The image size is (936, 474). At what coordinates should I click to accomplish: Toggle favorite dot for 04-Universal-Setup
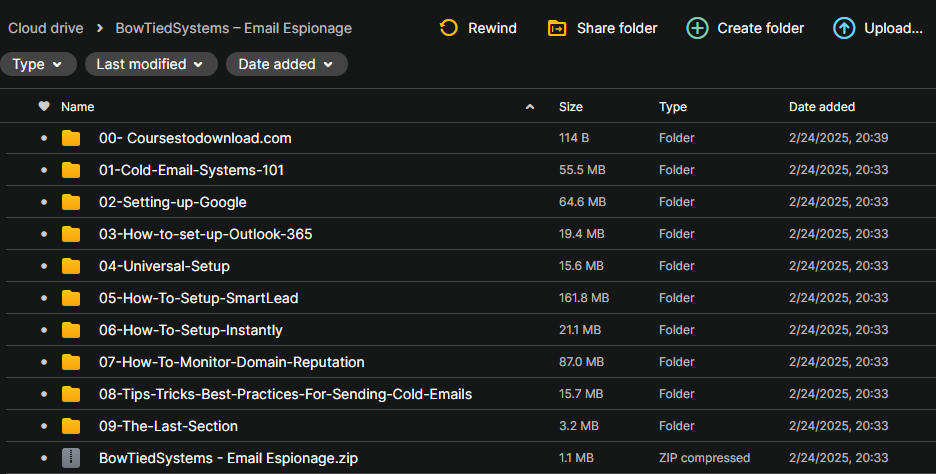coord(44,266)
